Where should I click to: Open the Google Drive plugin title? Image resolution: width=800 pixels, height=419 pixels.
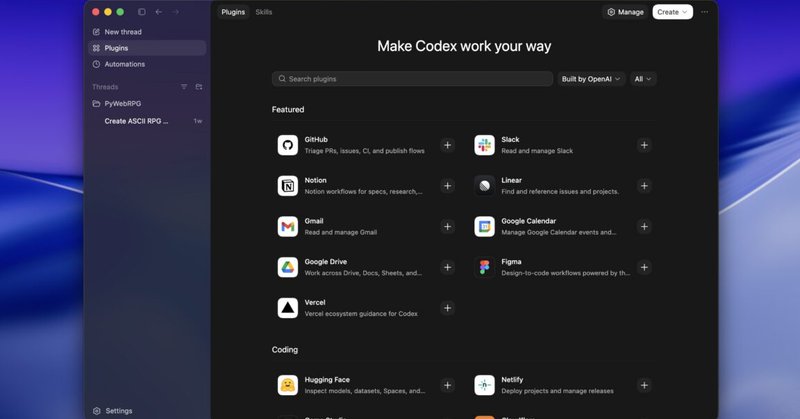click(326, 262)
